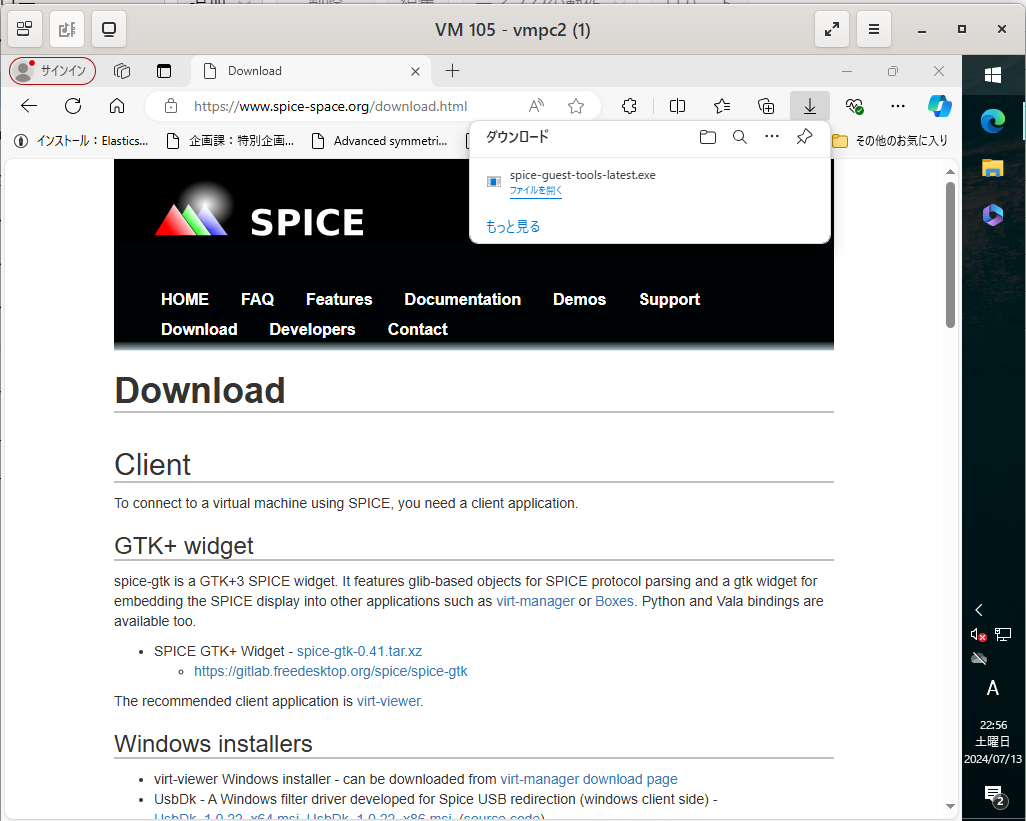Expand hidden icons in the system tray
This screenshot has height=821, width=1026.
point(978,610)
